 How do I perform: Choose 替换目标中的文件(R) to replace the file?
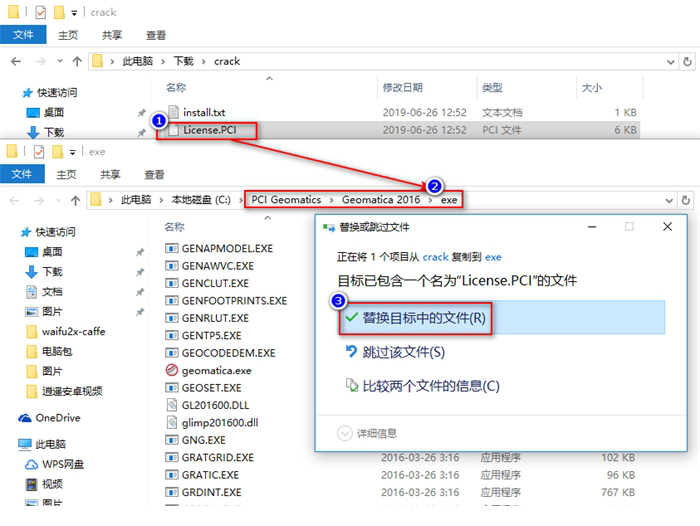[414, 318]
